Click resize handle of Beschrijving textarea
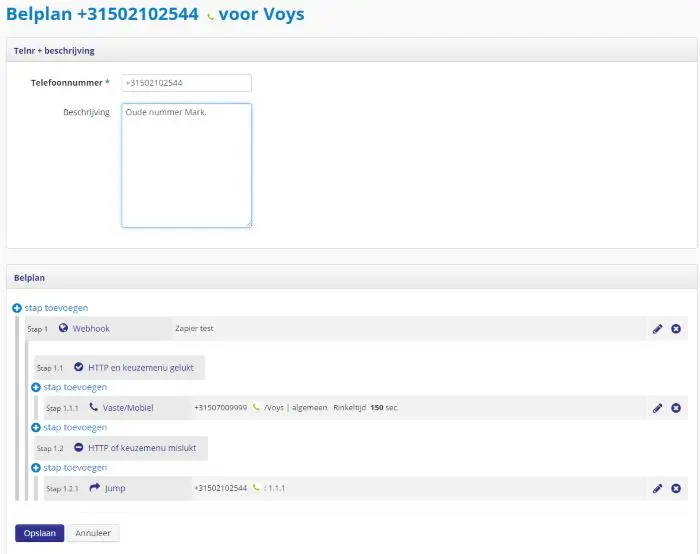This screenshot has height=554, width=700. point(249,224)
